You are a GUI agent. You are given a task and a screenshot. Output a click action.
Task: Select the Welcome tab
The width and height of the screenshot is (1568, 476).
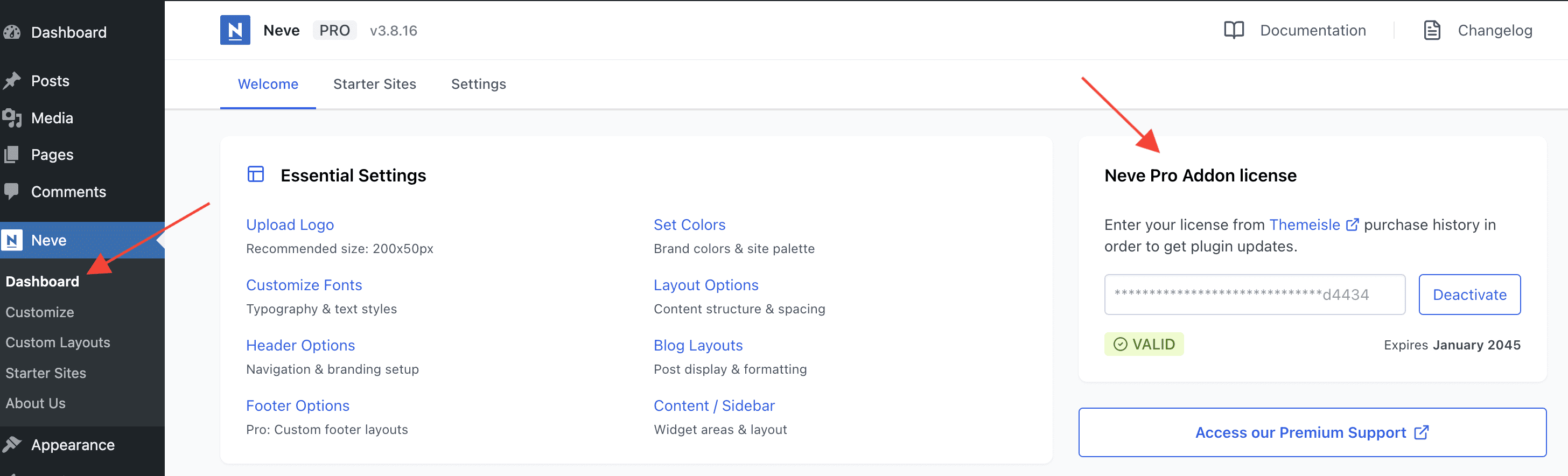tap(268, 84)
